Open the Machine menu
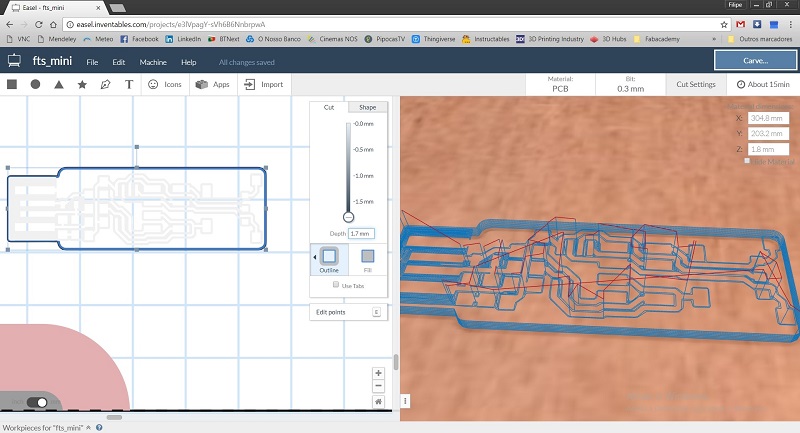 click(153, 62)
